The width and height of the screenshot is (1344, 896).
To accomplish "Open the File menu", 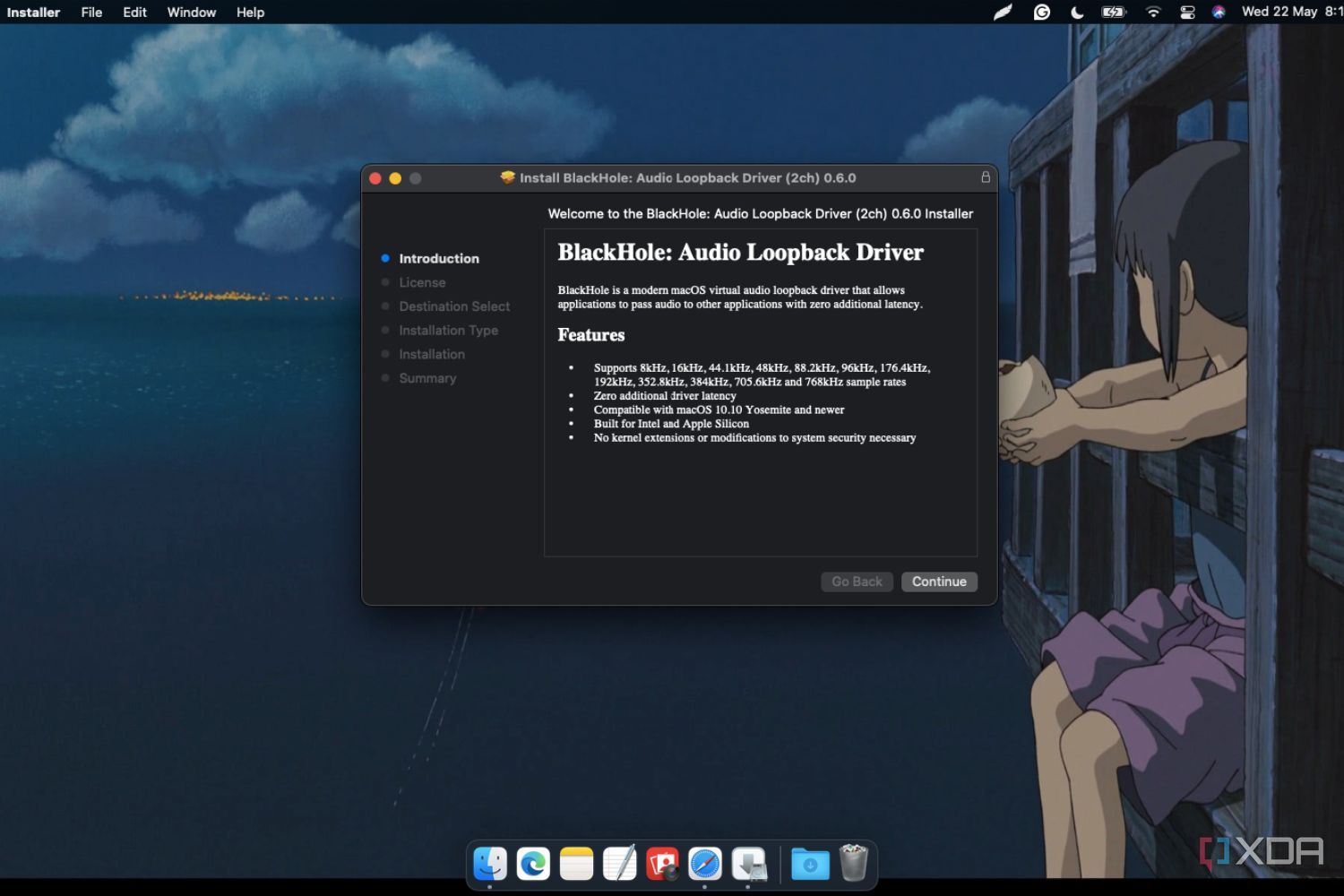I will tap(91, 13).
